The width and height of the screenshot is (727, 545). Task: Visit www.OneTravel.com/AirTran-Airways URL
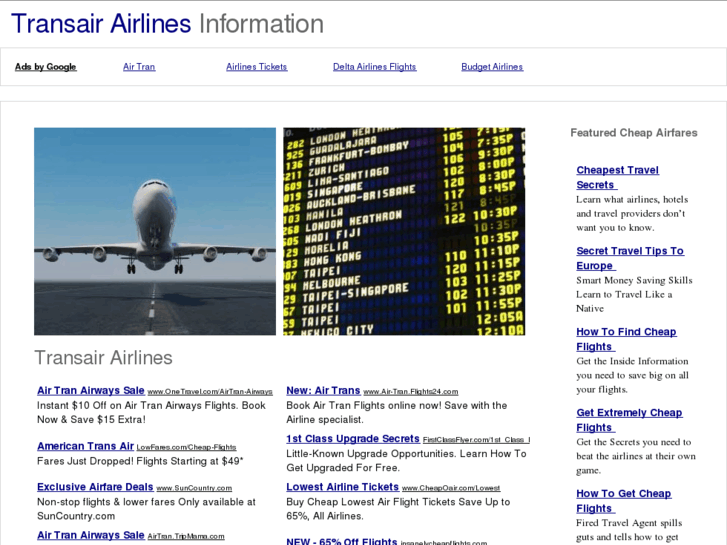tap(210, 392)
